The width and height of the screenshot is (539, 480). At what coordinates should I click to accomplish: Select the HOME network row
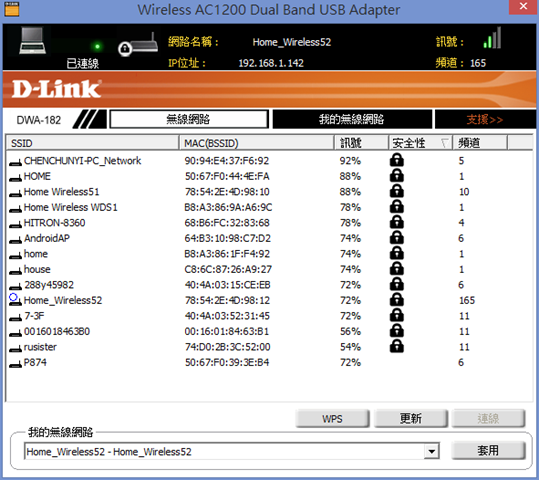click(x=269, y=176)
